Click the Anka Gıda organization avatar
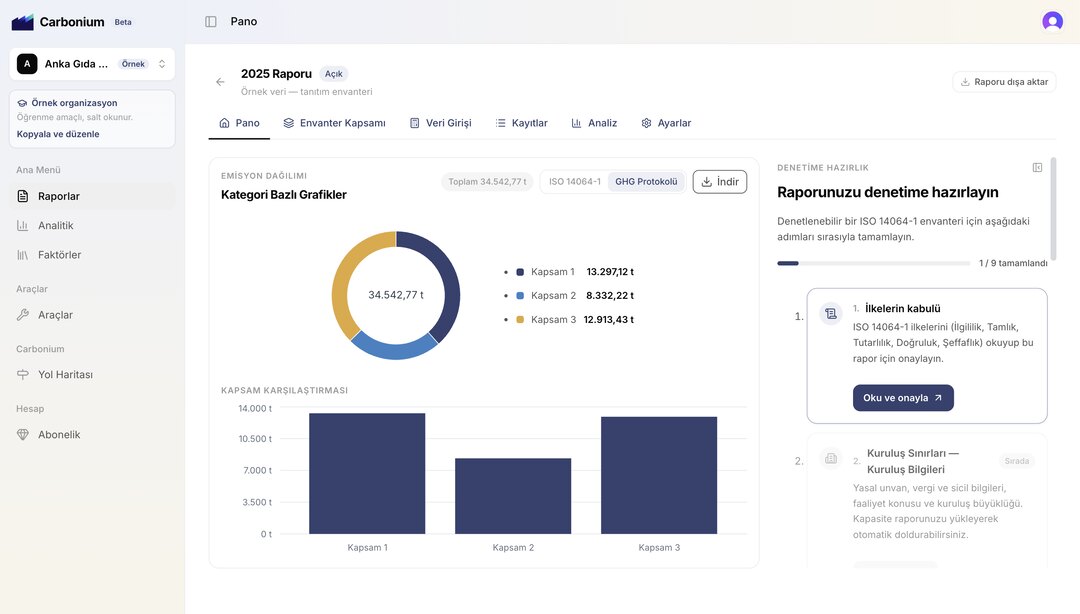 pyautogui.click(x=27, y=64)
